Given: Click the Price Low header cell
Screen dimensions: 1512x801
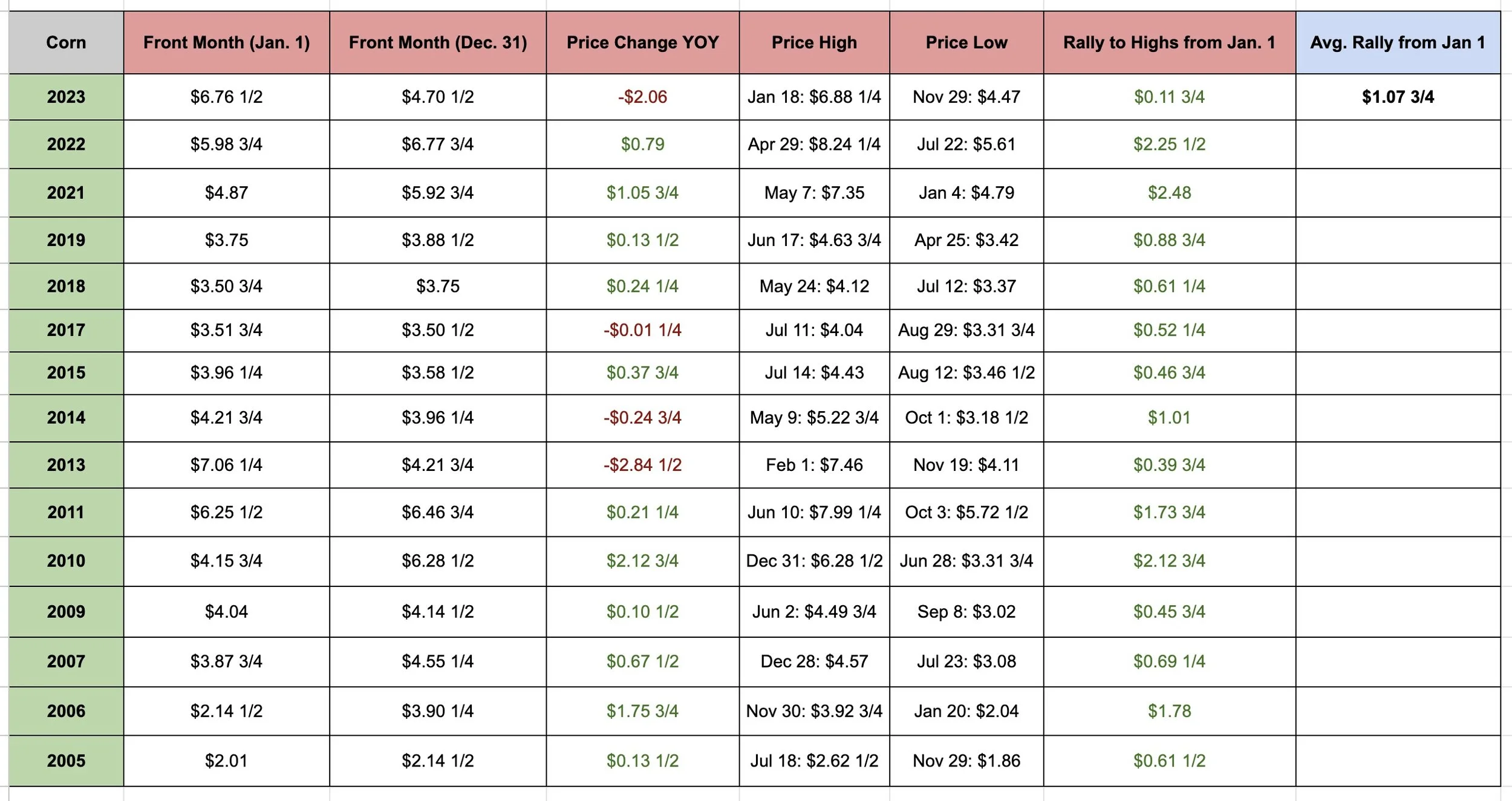Looking at the screenshot, I should [x=966, y=42].
